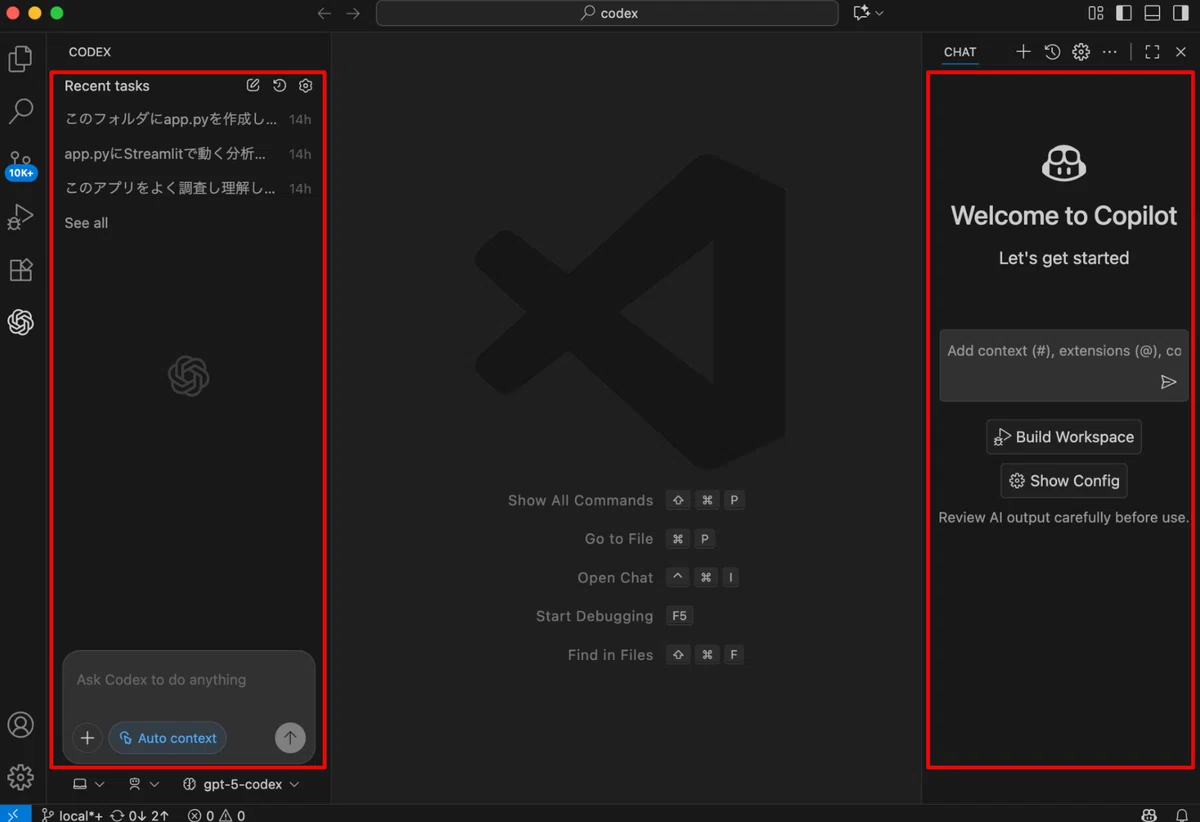Click sync changes 0↓ 2↑ in status bar

140,815
